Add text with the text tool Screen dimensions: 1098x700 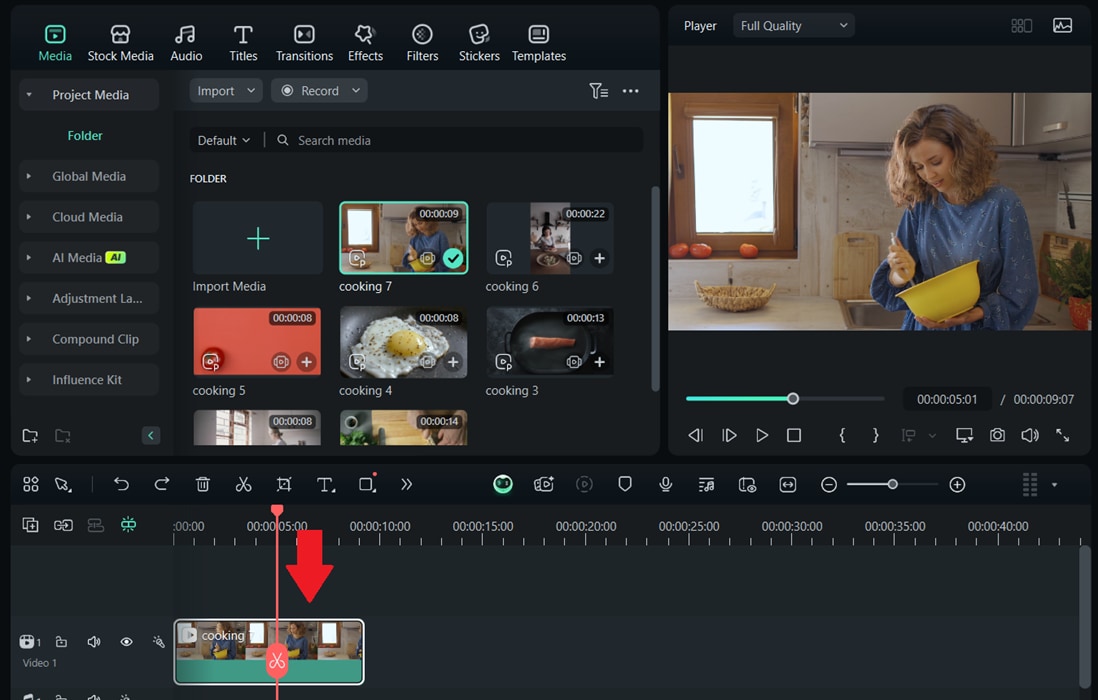click(325, 484)
